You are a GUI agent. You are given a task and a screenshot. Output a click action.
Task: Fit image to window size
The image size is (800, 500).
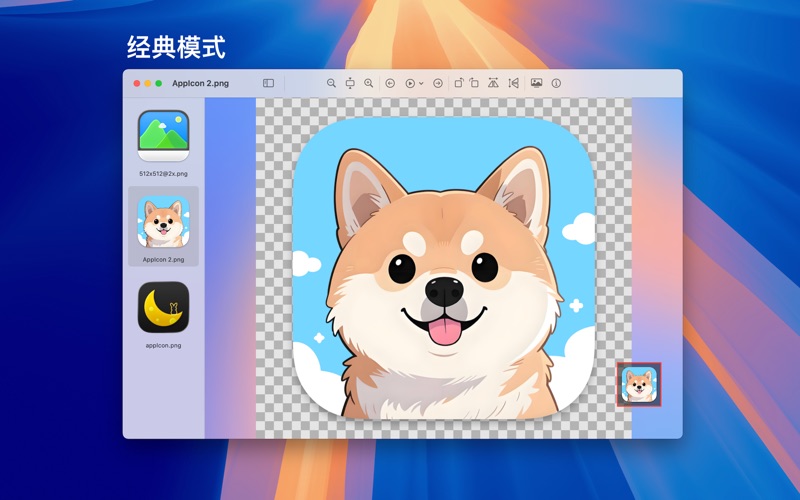point(350,84)
